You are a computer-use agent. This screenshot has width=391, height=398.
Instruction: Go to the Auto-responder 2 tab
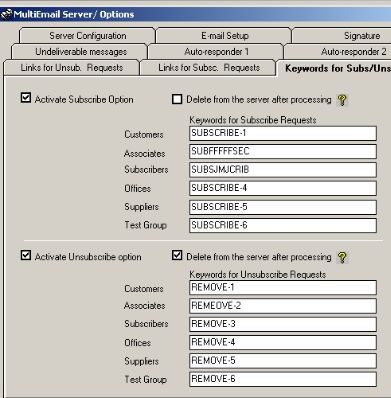337,52
